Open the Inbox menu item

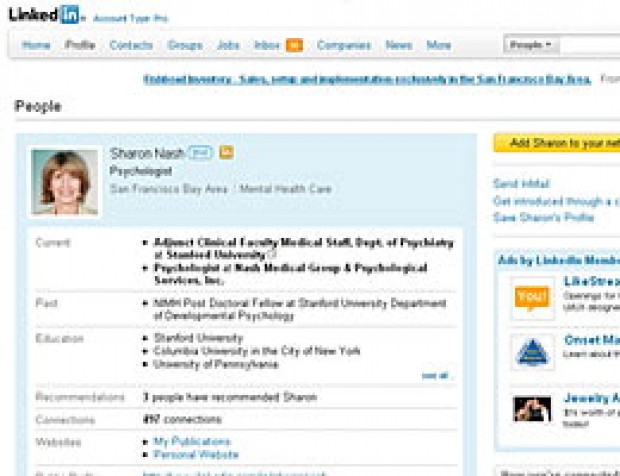tap(267, 45)
